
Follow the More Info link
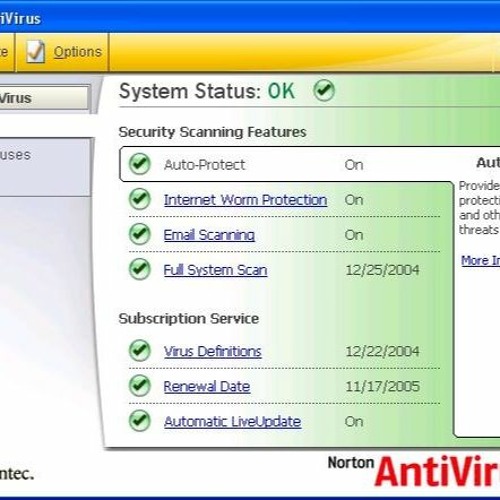click(480, 260)
